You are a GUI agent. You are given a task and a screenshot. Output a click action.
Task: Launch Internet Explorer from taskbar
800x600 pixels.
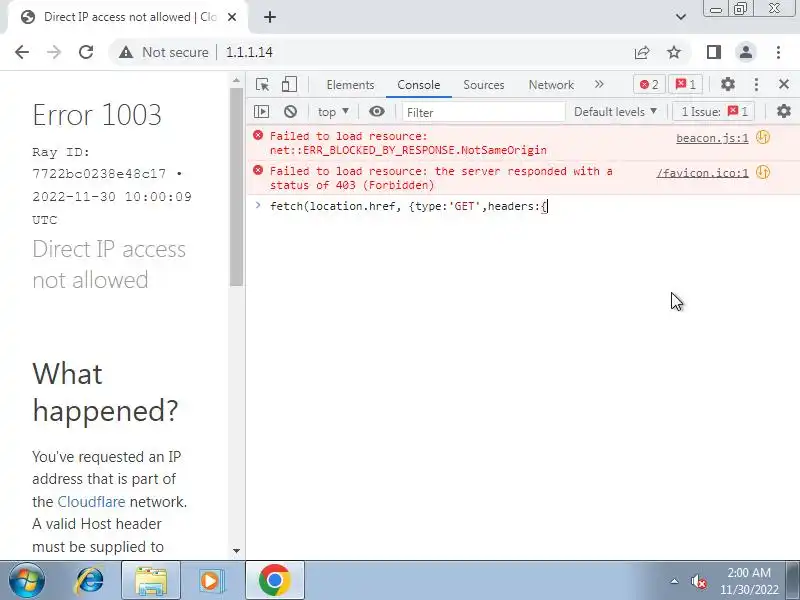point(90,581)
